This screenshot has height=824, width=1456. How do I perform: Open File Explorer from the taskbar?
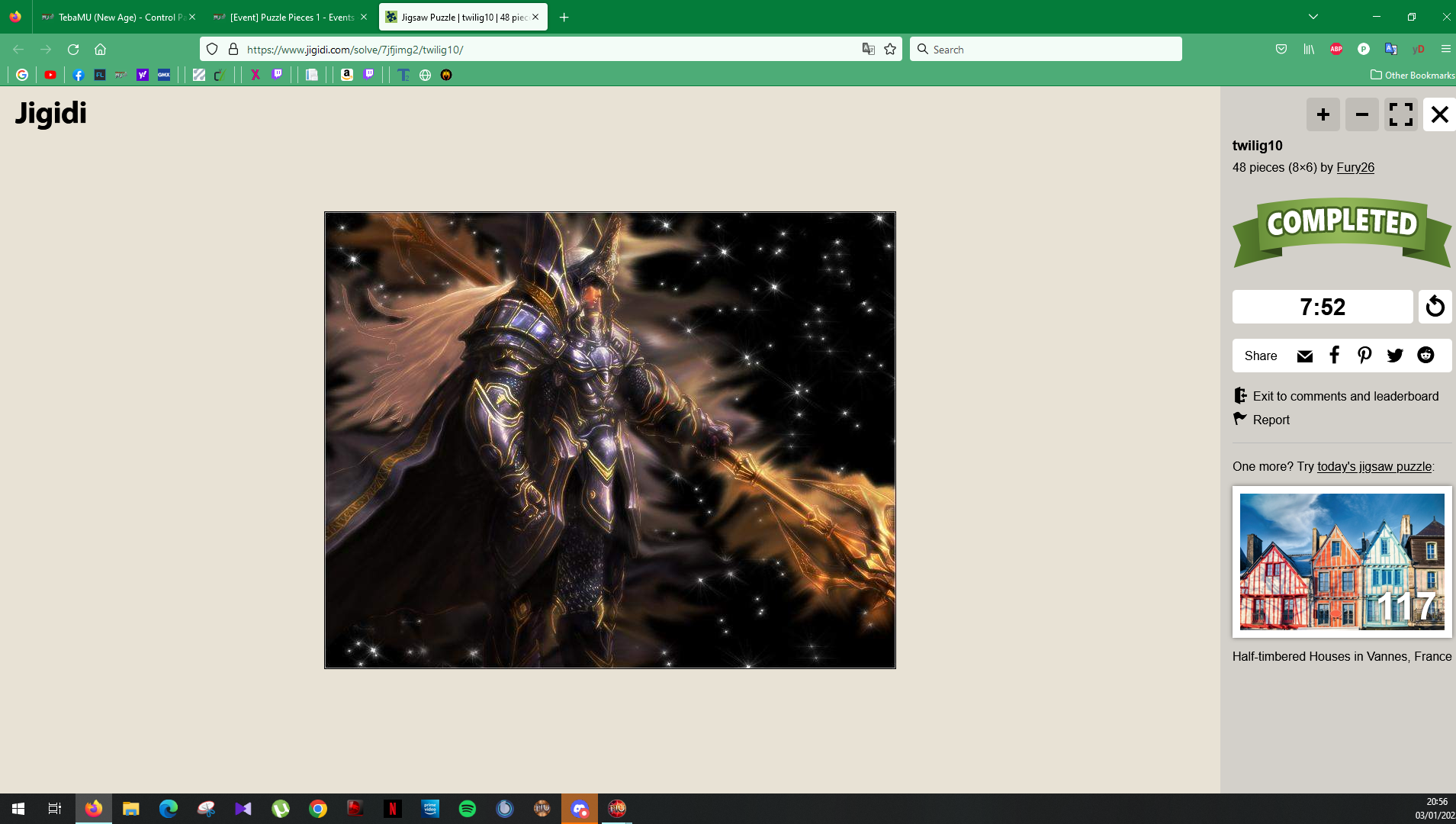pyautogui.click(x=131, y=809)
